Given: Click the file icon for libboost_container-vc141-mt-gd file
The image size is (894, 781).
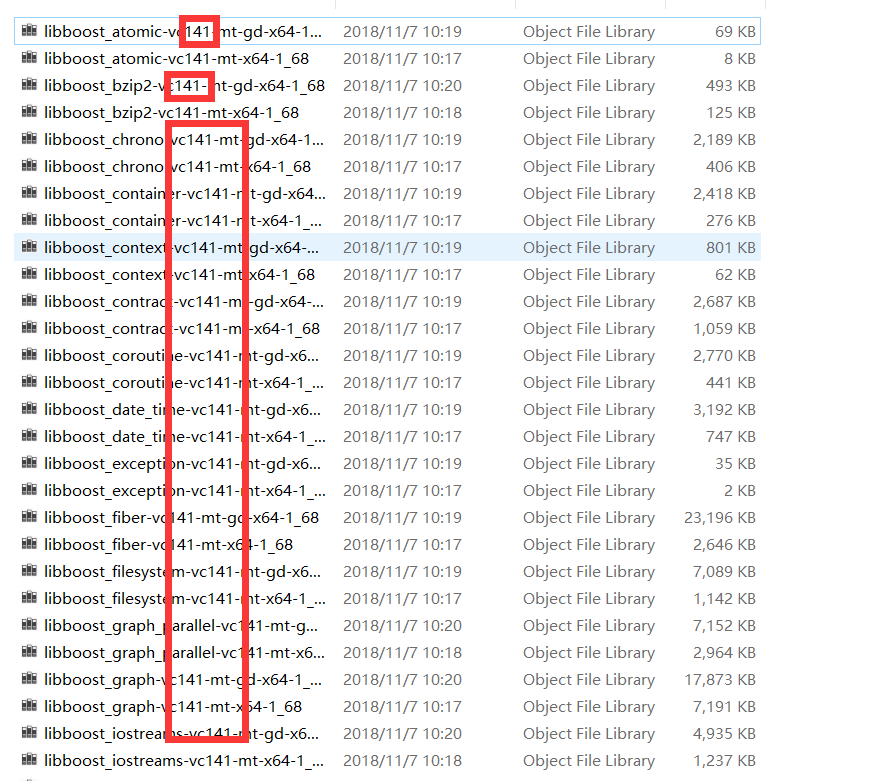Looking at the screenshot, I should (30, 193).
